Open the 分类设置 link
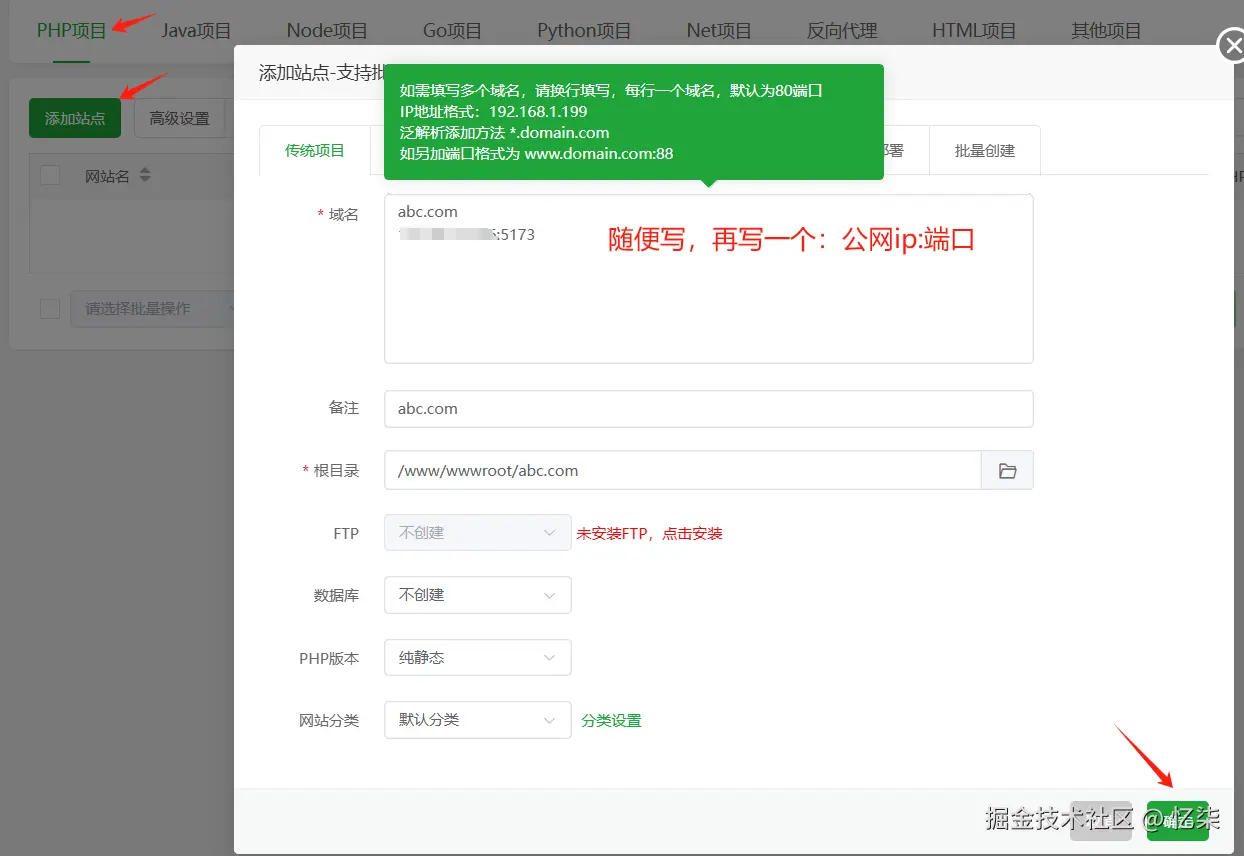Viewport: 1244px width, 856px height. pos(611,720)
